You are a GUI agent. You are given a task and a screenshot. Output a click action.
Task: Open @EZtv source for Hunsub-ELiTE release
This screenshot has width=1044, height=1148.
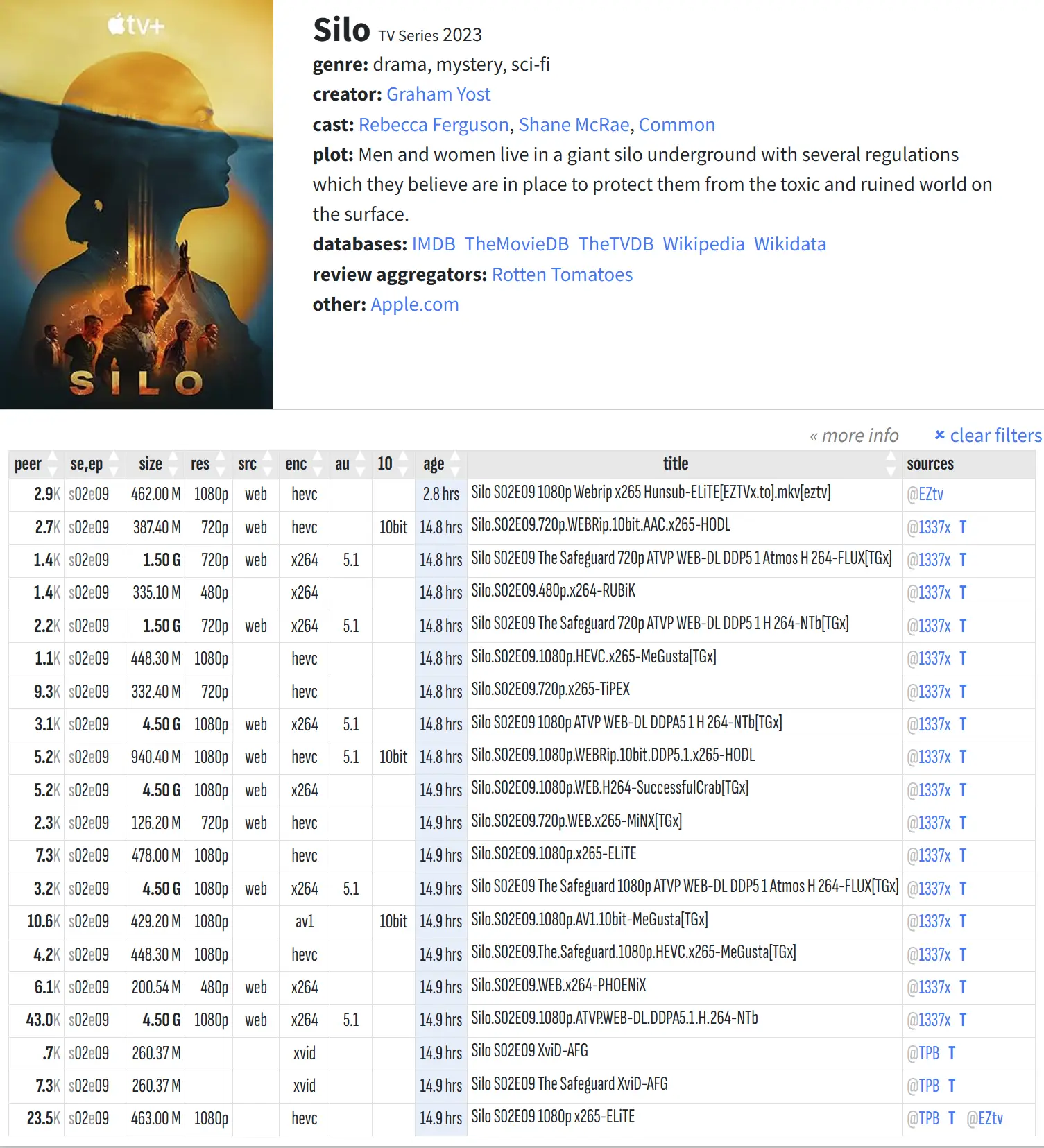[x=925, y=495]
